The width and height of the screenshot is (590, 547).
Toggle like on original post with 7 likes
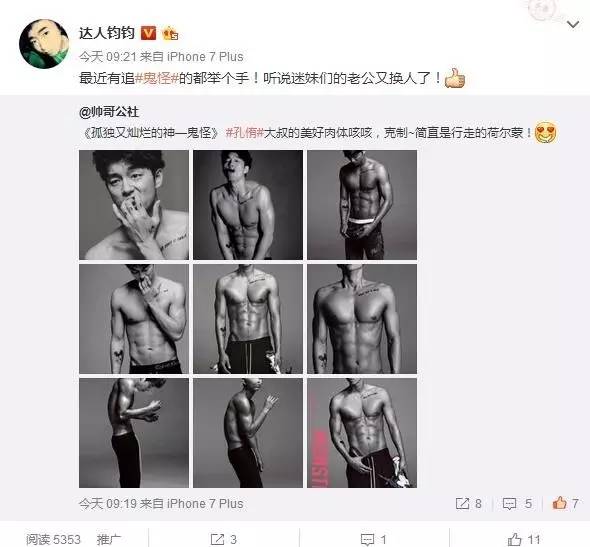pyautogui.click(x=565, y=503)
